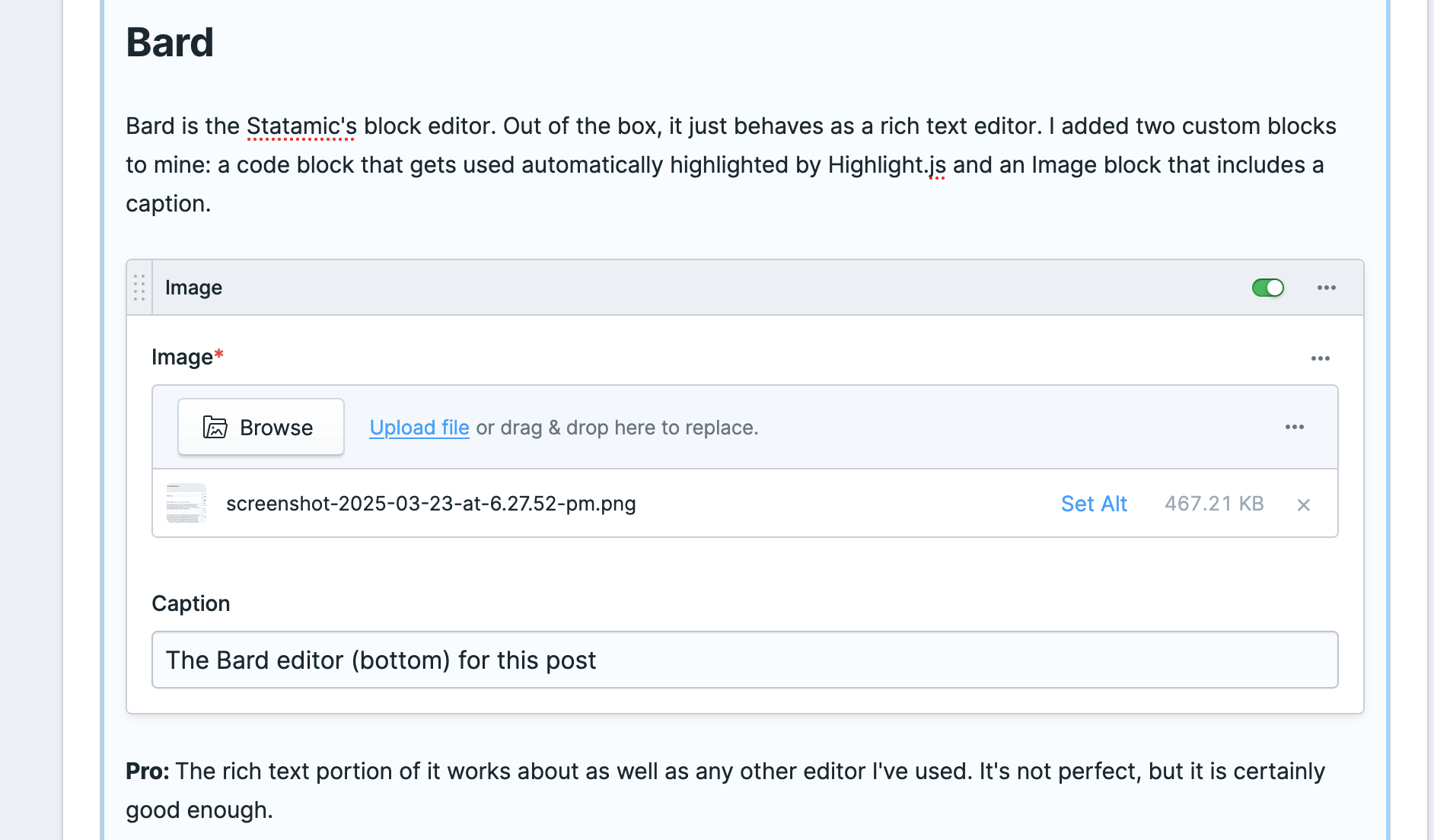Open options menu beside the Image* field label
The height and width of the screenshot is (840, 1434).
click(1321, 358)
